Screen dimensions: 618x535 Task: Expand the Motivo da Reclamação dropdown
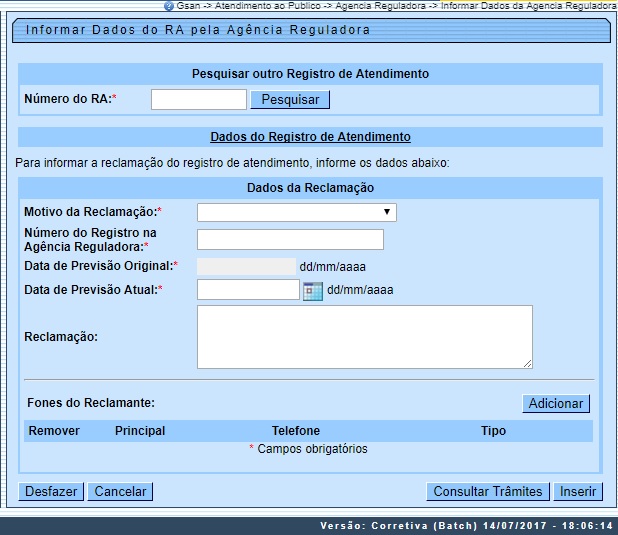[x=296, y=212]
